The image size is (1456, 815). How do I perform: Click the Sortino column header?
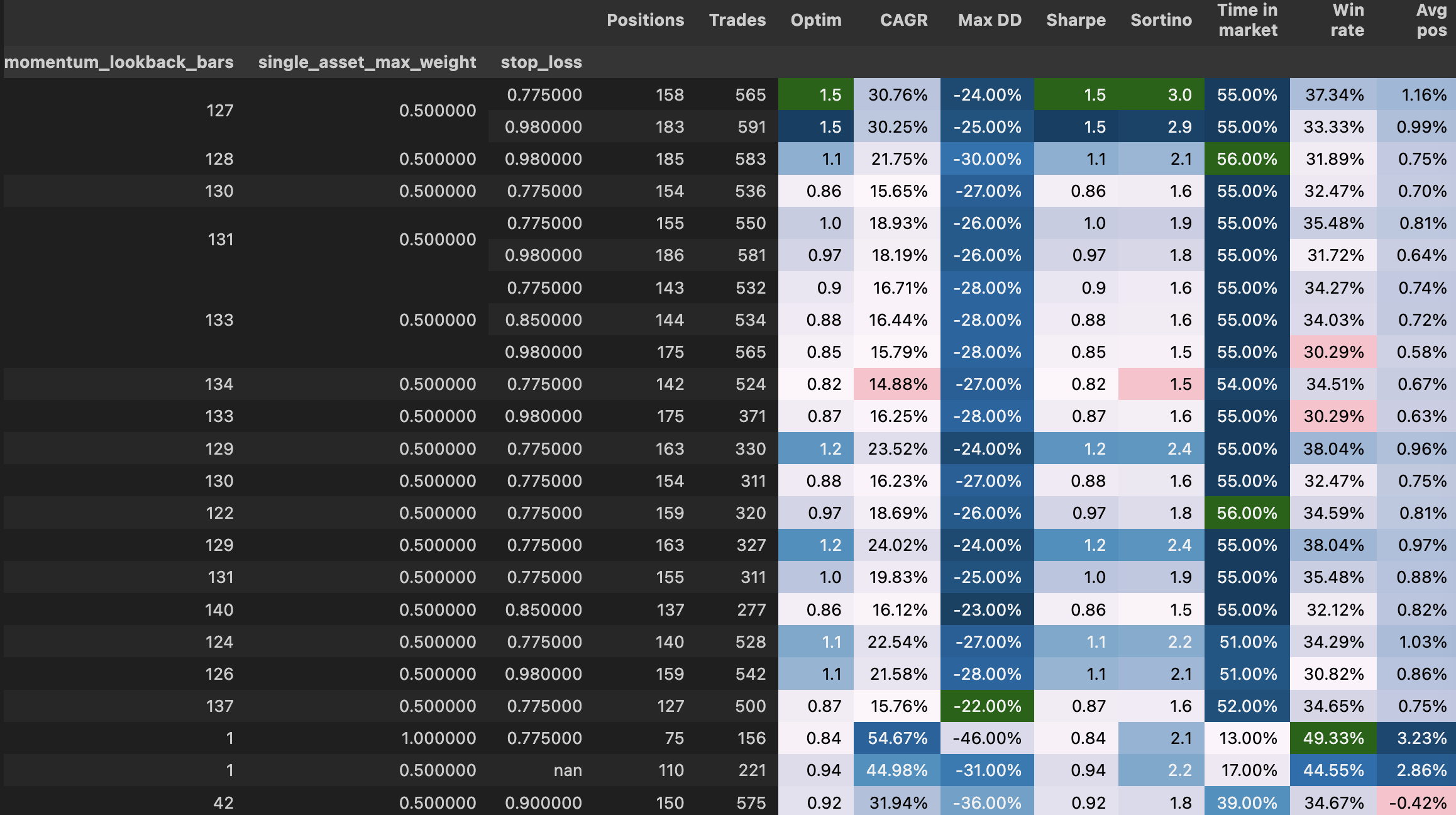coord(1161,20)
